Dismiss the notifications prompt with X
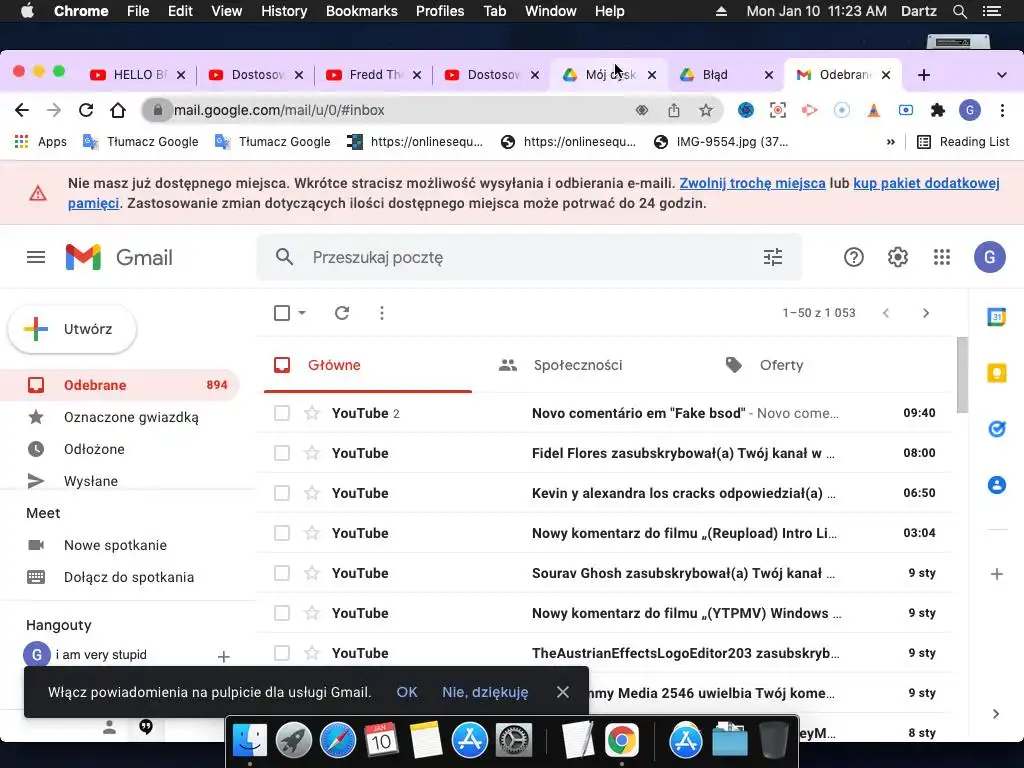The height and width of the screenshot is (768, 1024). 563,692
